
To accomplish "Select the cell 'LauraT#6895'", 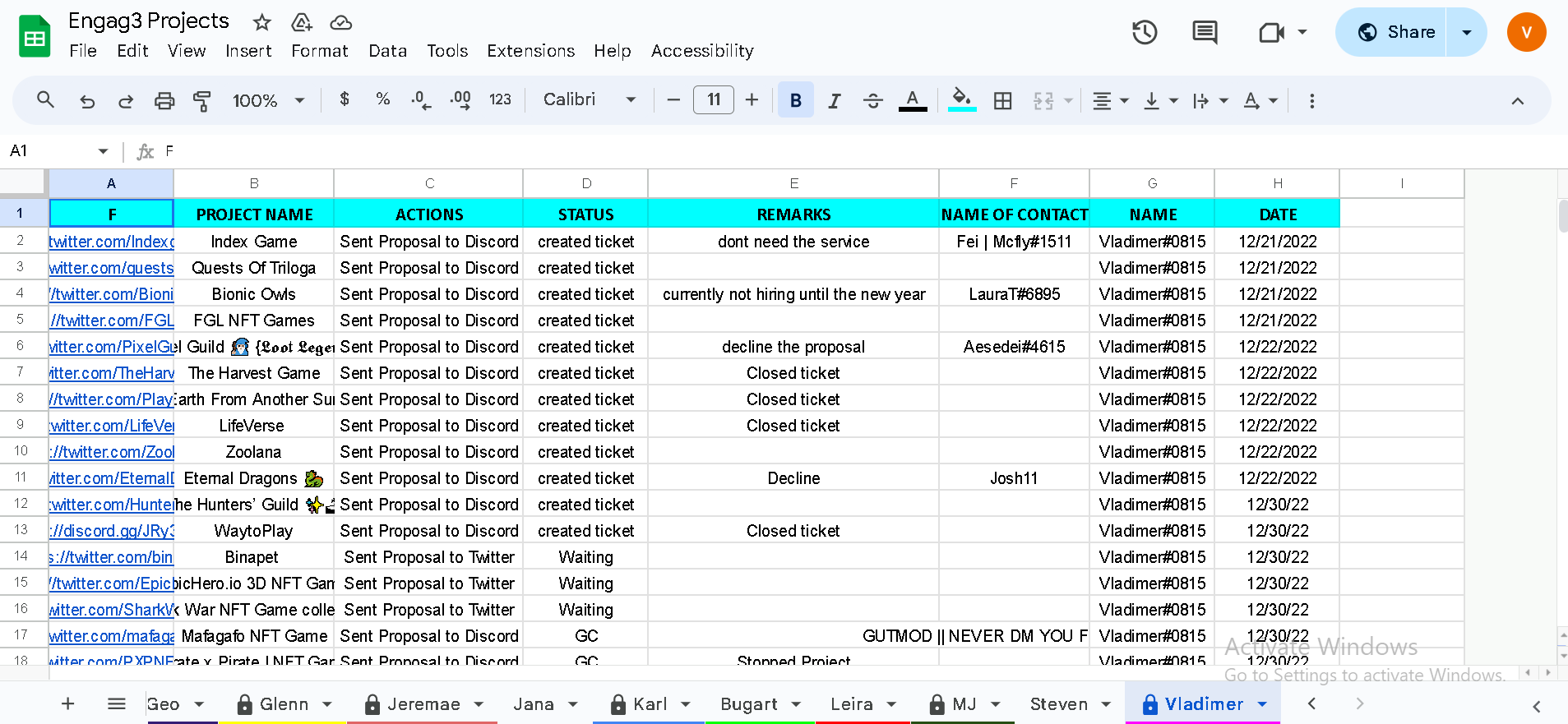I will click(1014, 294).
